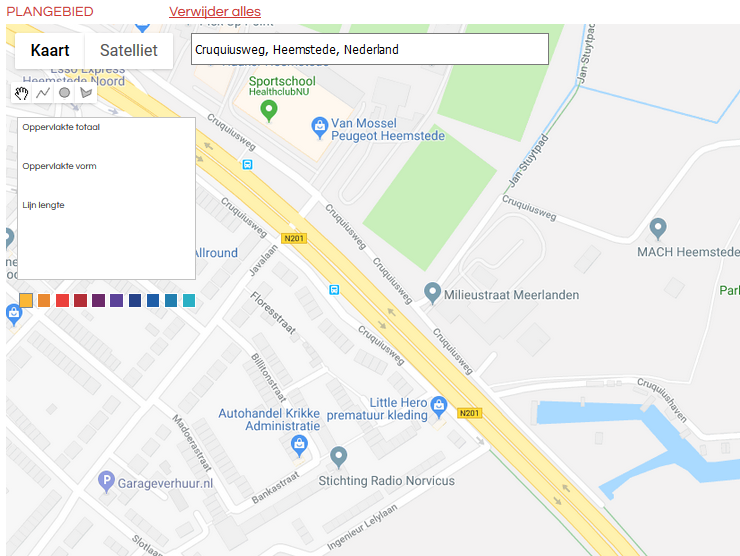
Task: Focus the Cruquiusweg address search field
Action: pyautogui.click(x=370, y=49)
